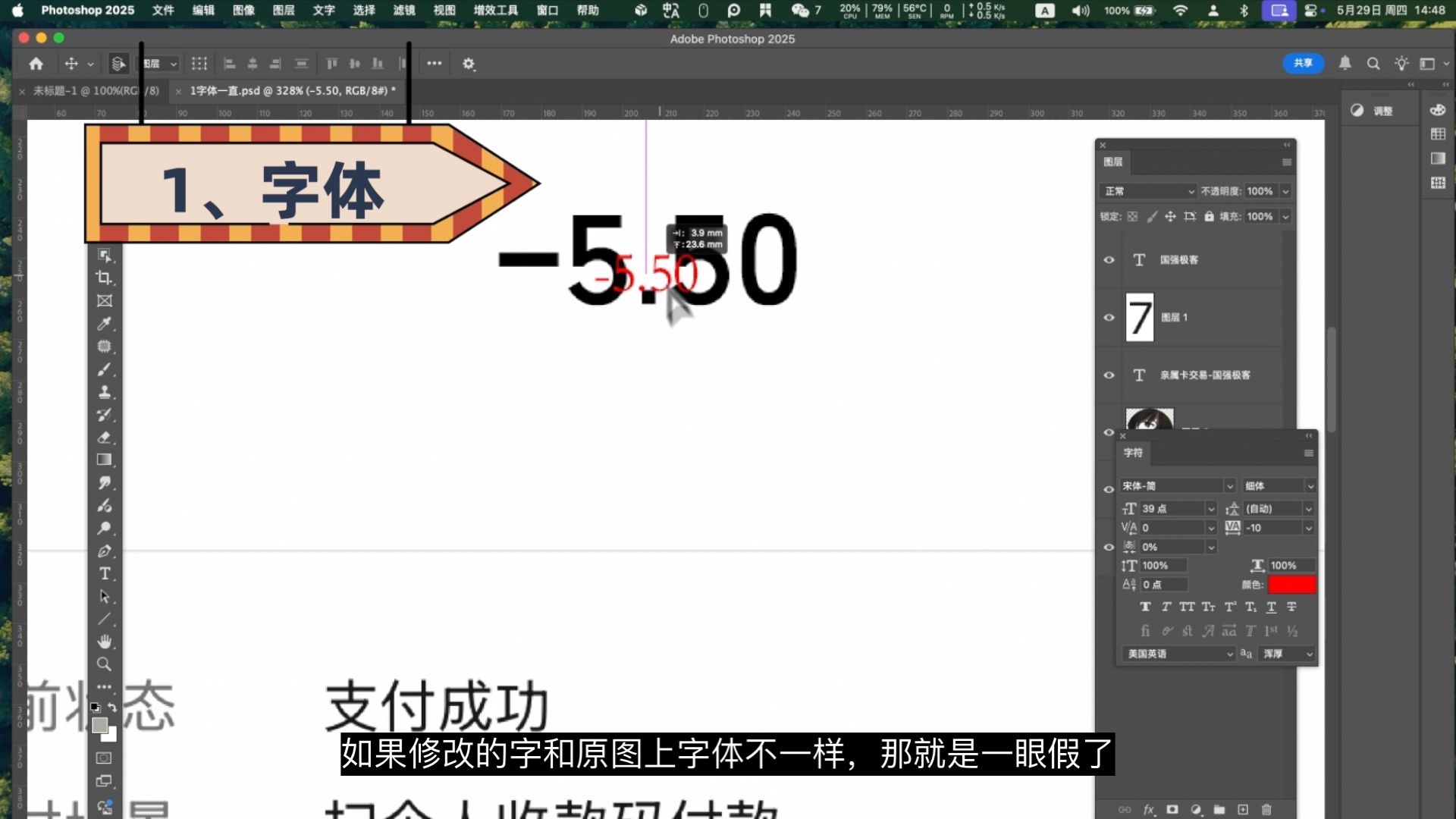Click the Discover lightbulb icon

(1401, 64)
